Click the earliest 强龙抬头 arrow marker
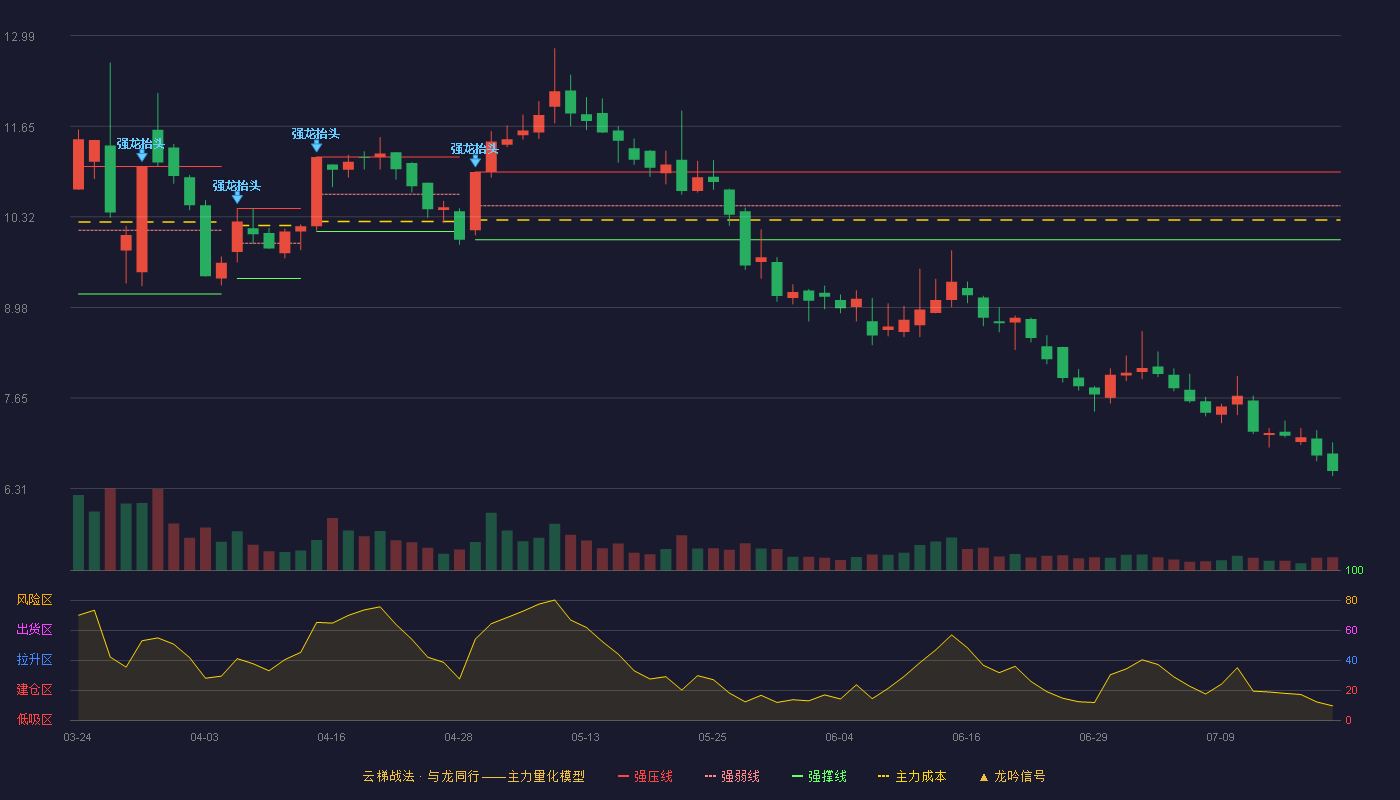1400x800 pixels. 142,156
